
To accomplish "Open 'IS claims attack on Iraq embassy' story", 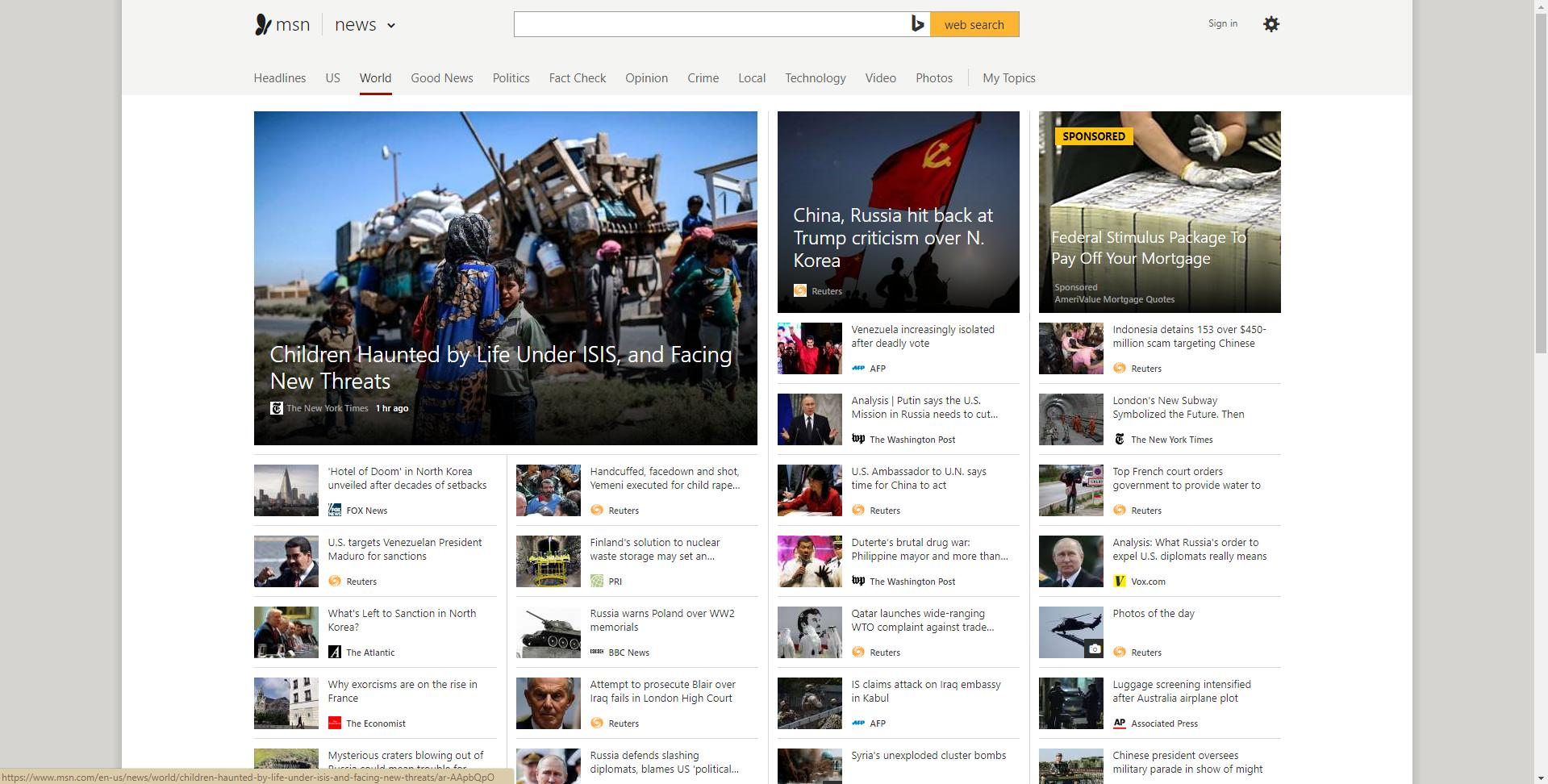I will point(926,691).
